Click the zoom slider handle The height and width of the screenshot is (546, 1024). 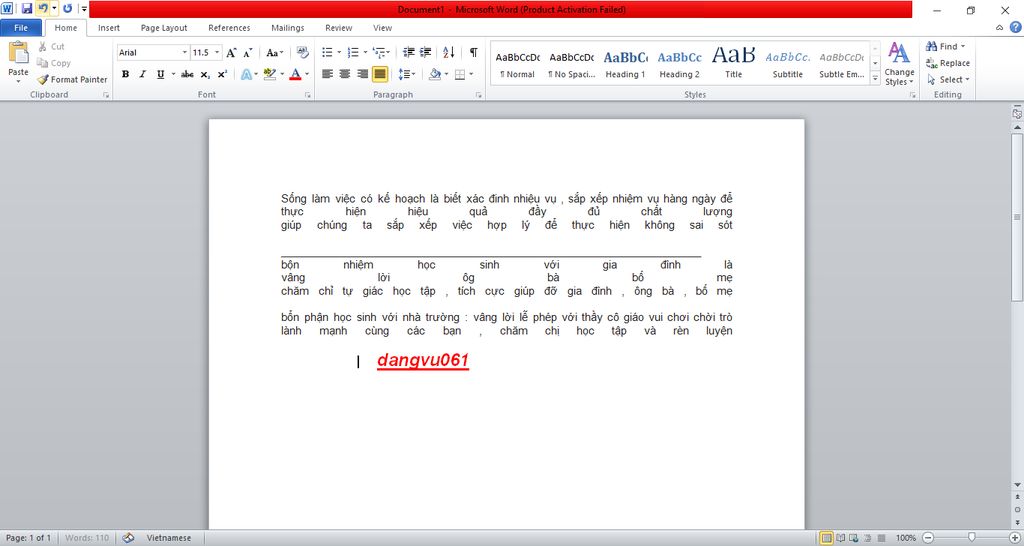972,537
